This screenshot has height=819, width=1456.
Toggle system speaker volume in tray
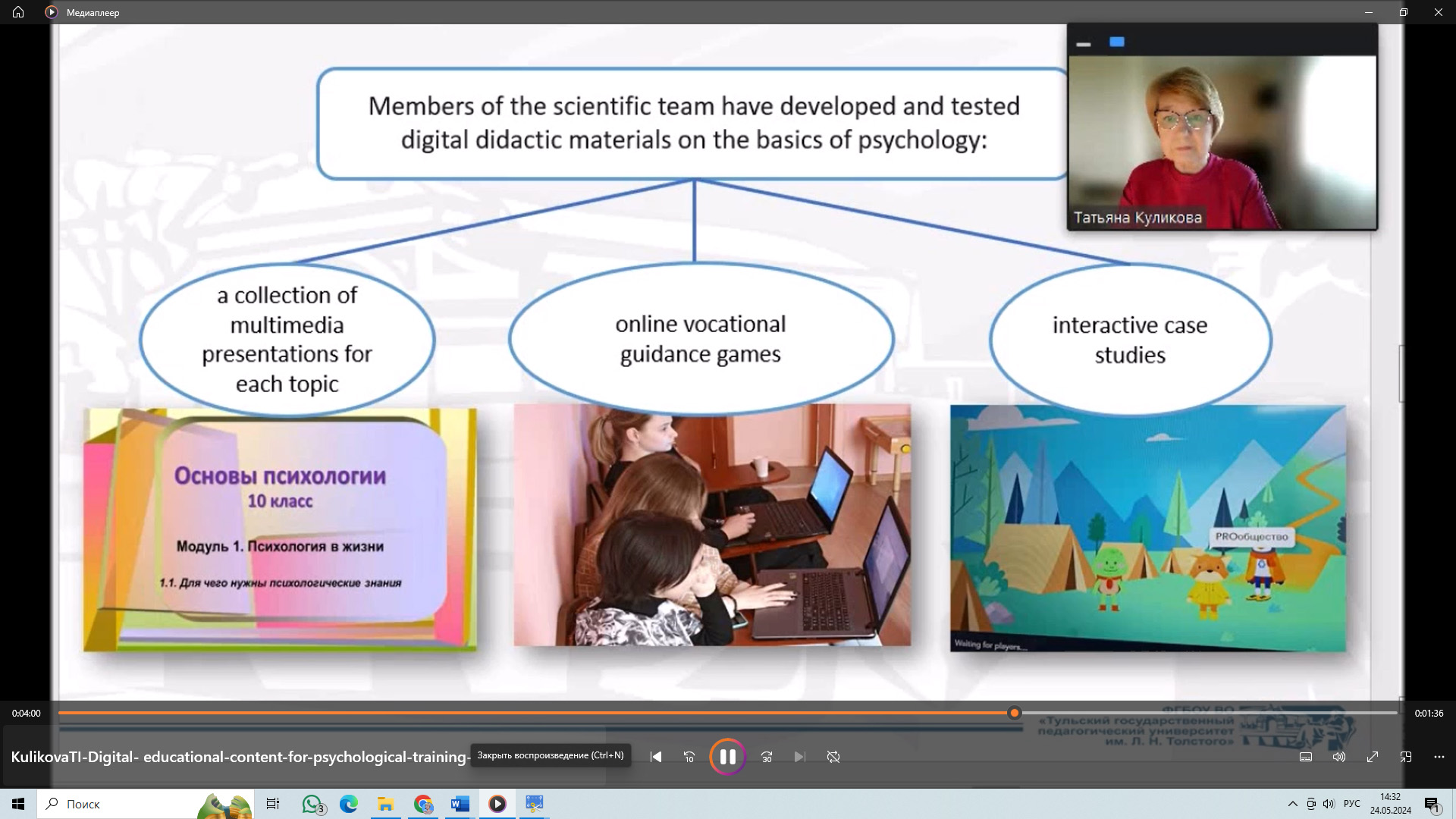pos(1329,804)
